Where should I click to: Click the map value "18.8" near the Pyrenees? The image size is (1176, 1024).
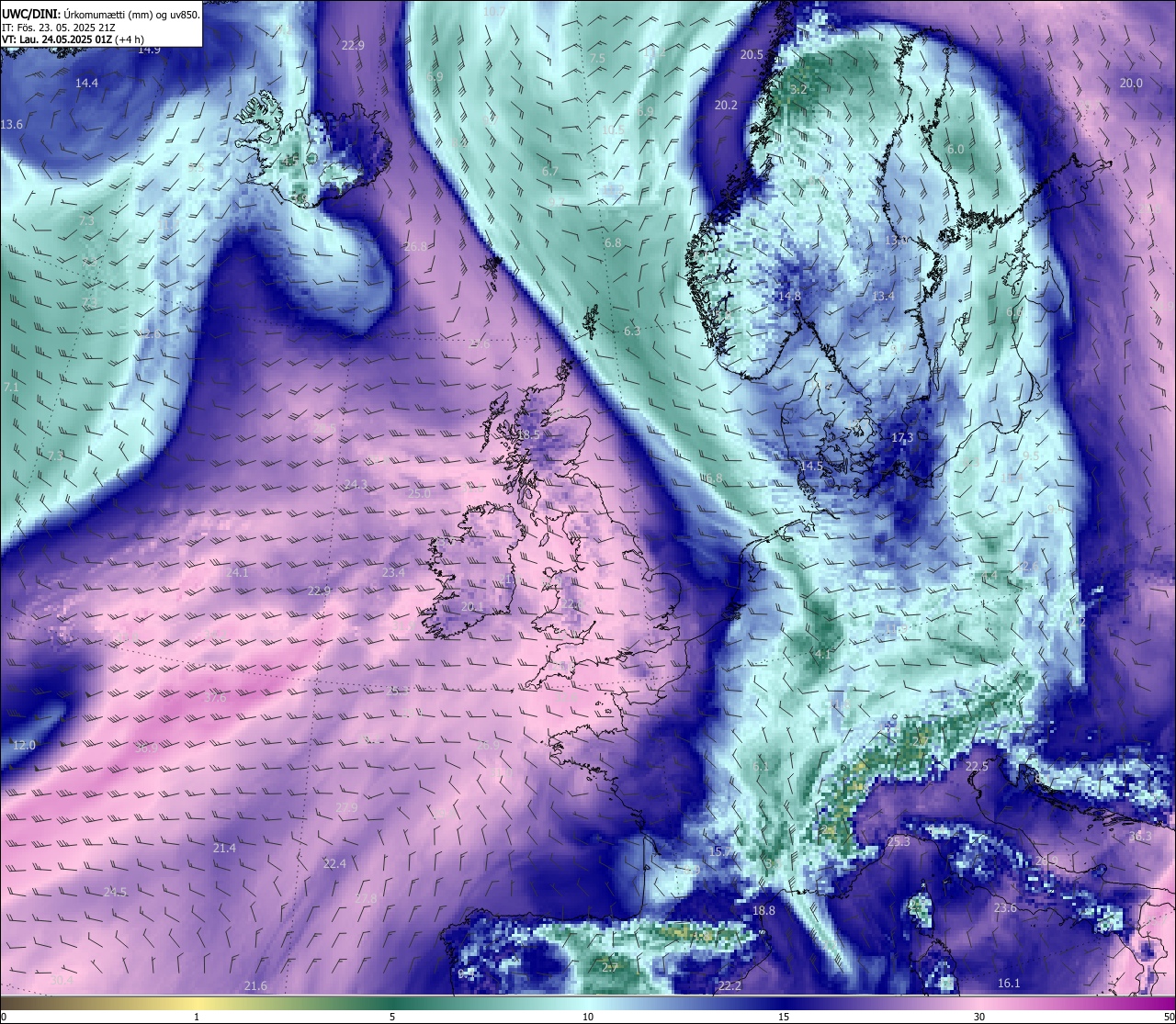763,910
